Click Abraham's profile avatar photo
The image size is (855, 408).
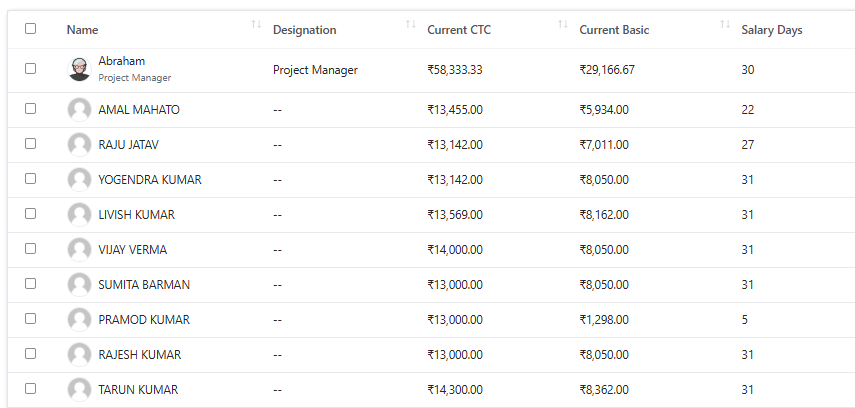pos(79,69)
